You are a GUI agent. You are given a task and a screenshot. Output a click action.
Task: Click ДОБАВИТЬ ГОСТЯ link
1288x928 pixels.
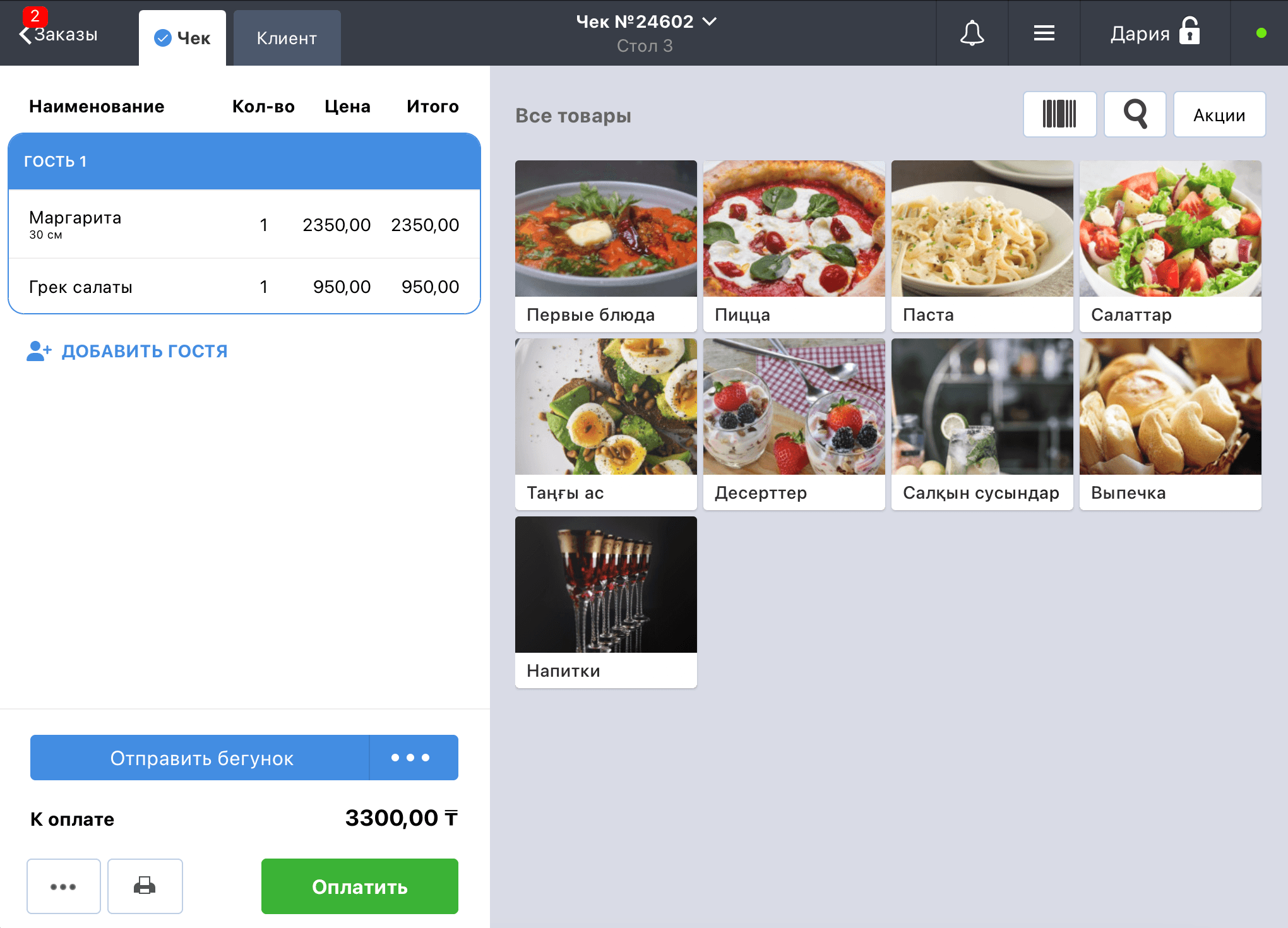click(x=145, y=351)
